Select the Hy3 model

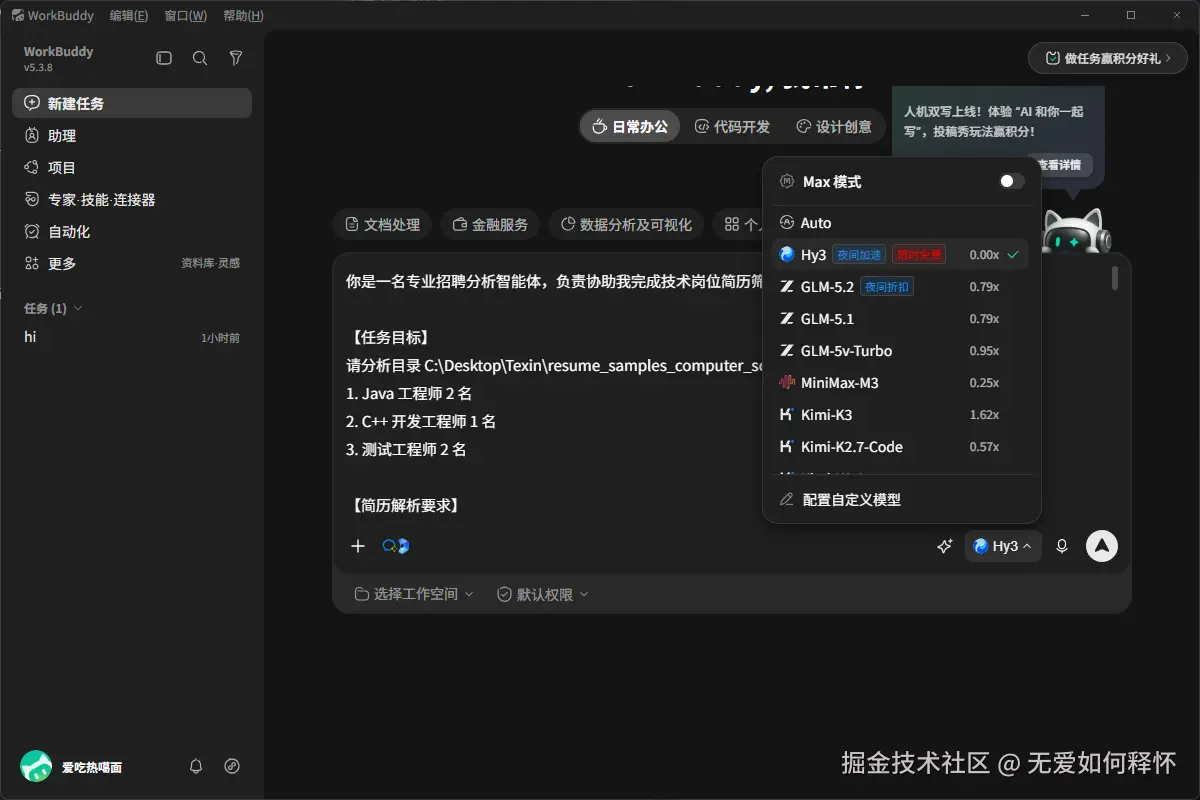[902, 255]
